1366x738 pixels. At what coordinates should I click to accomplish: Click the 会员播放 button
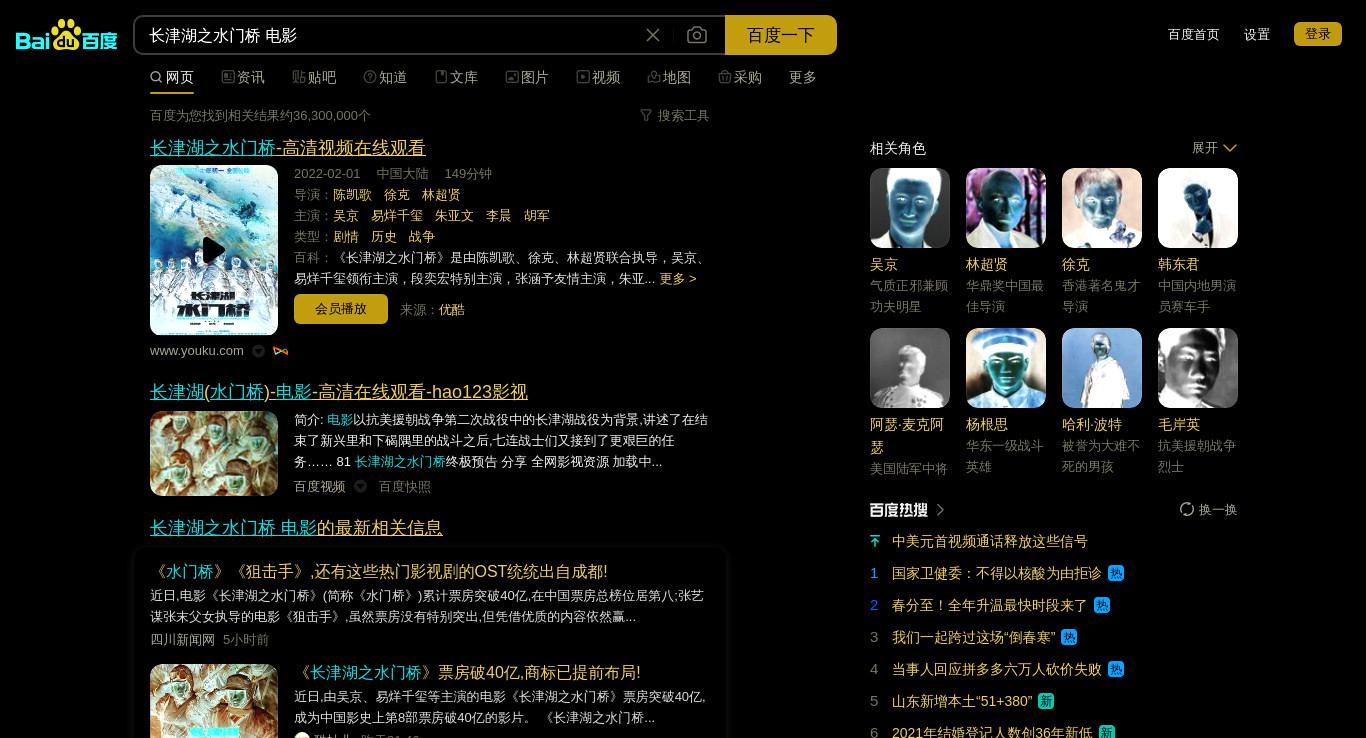pyautogui.click(x=341, y=309)
